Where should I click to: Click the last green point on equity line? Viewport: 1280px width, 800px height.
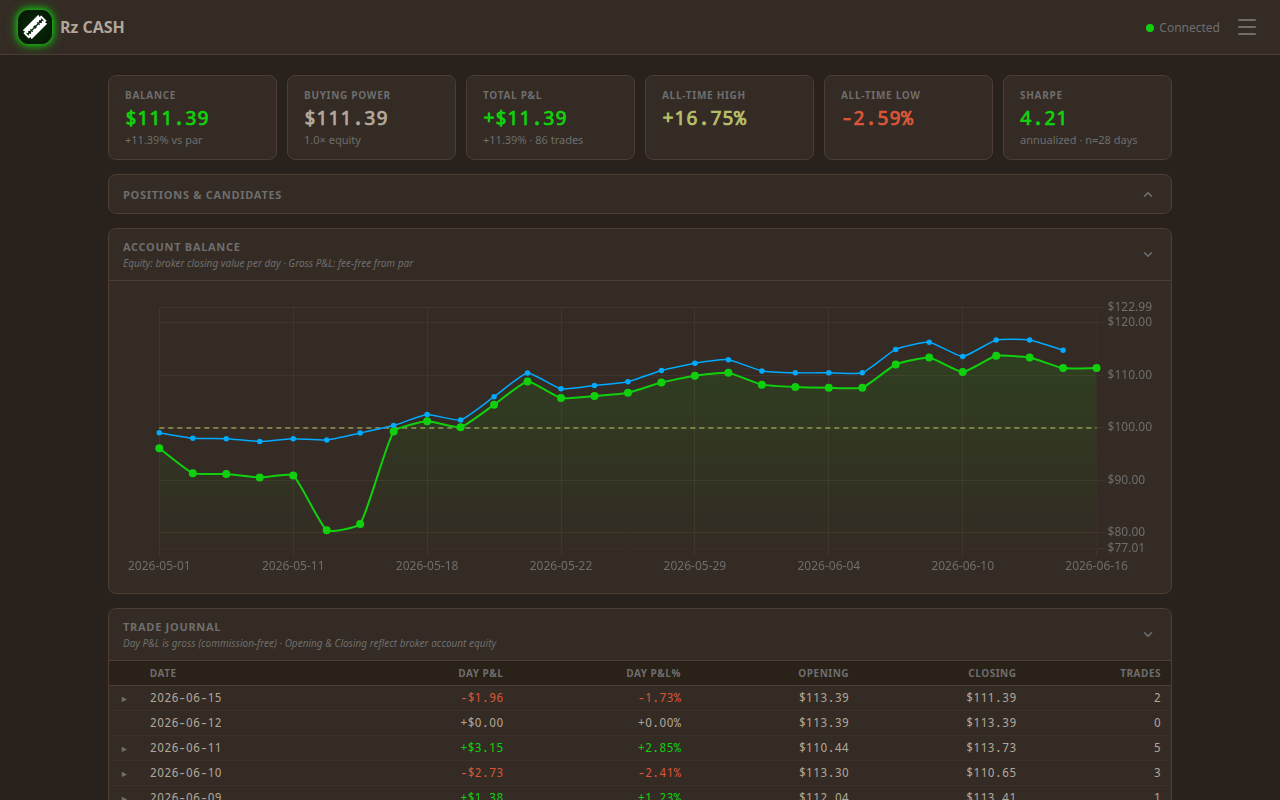[x=1097, y=368]
